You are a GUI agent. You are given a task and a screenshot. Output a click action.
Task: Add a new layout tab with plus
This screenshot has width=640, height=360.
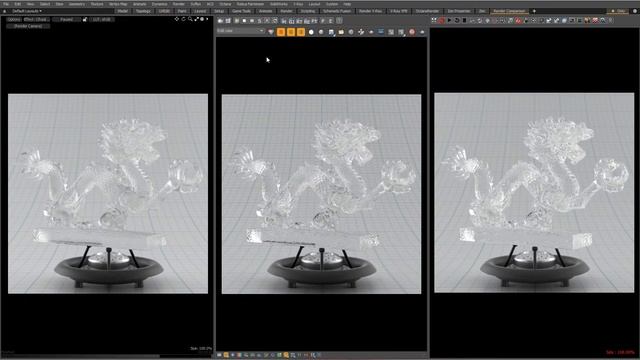[x=534, y=11]
